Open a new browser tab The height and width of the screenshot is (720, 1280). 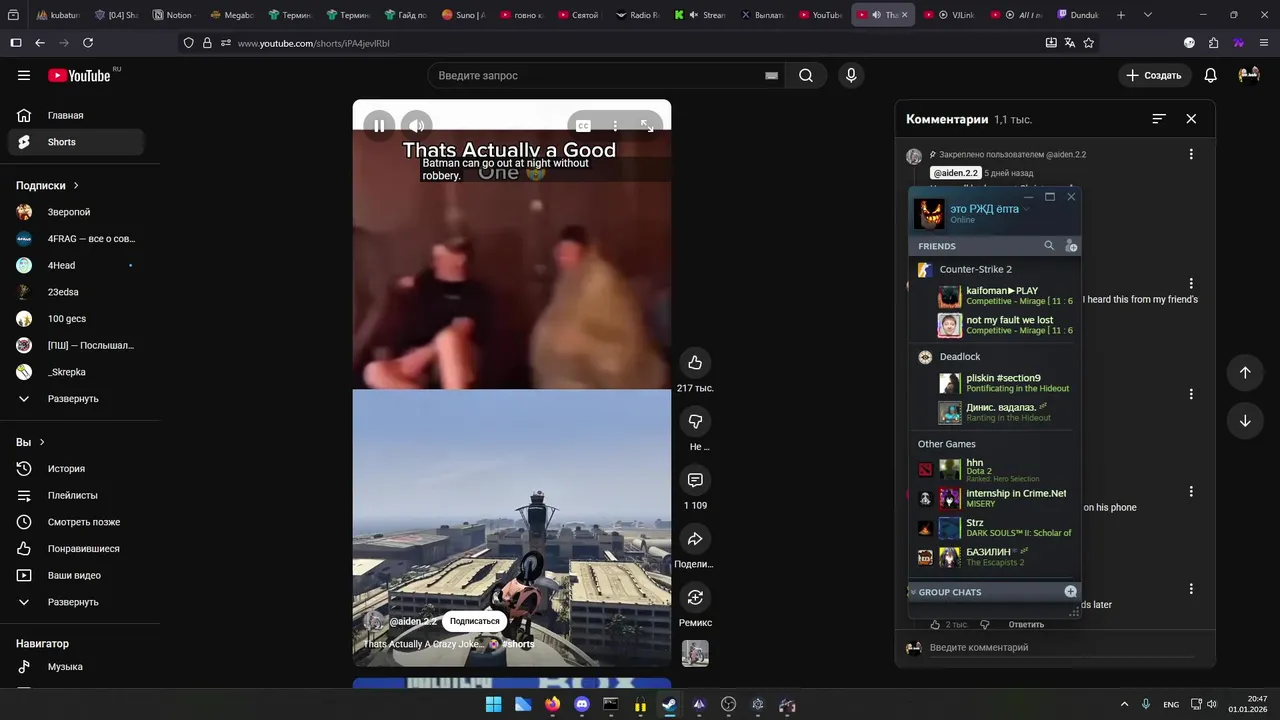point(1121,15)
